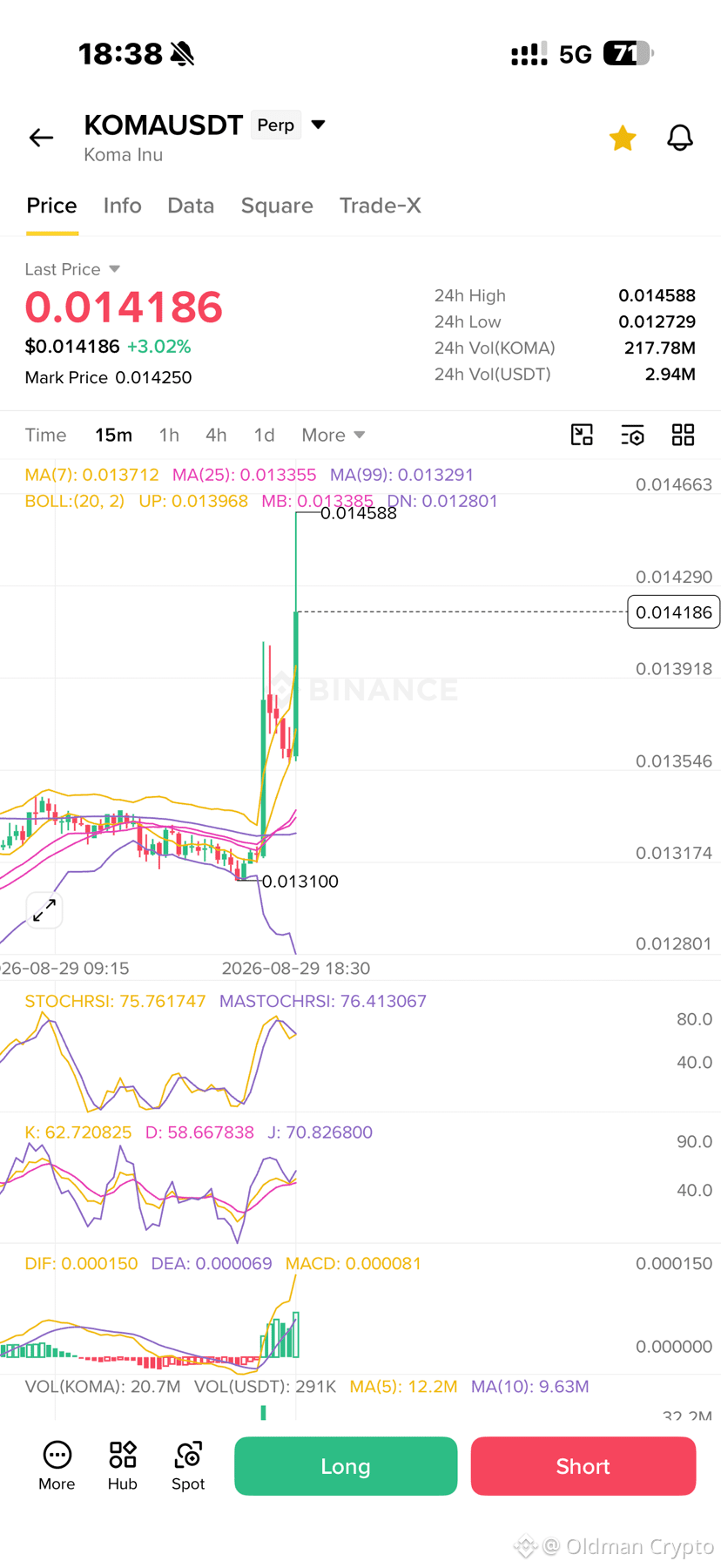Open the Spot trading icon
Image resolution: width=721 pixels, height=1568 pixels.
[x=188, y=1466]
